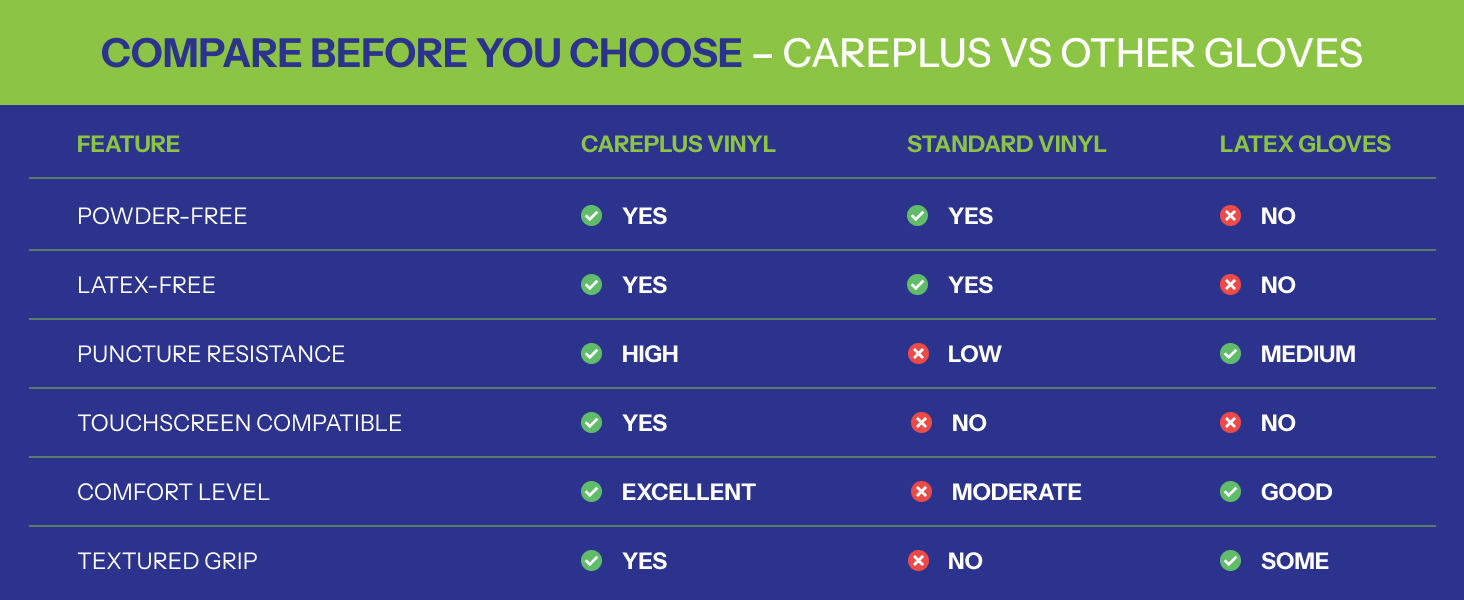Click red X icon for Latex Powder-Free NO
The height and width of the screenshot is (600, 1464).
(1231, 216)
